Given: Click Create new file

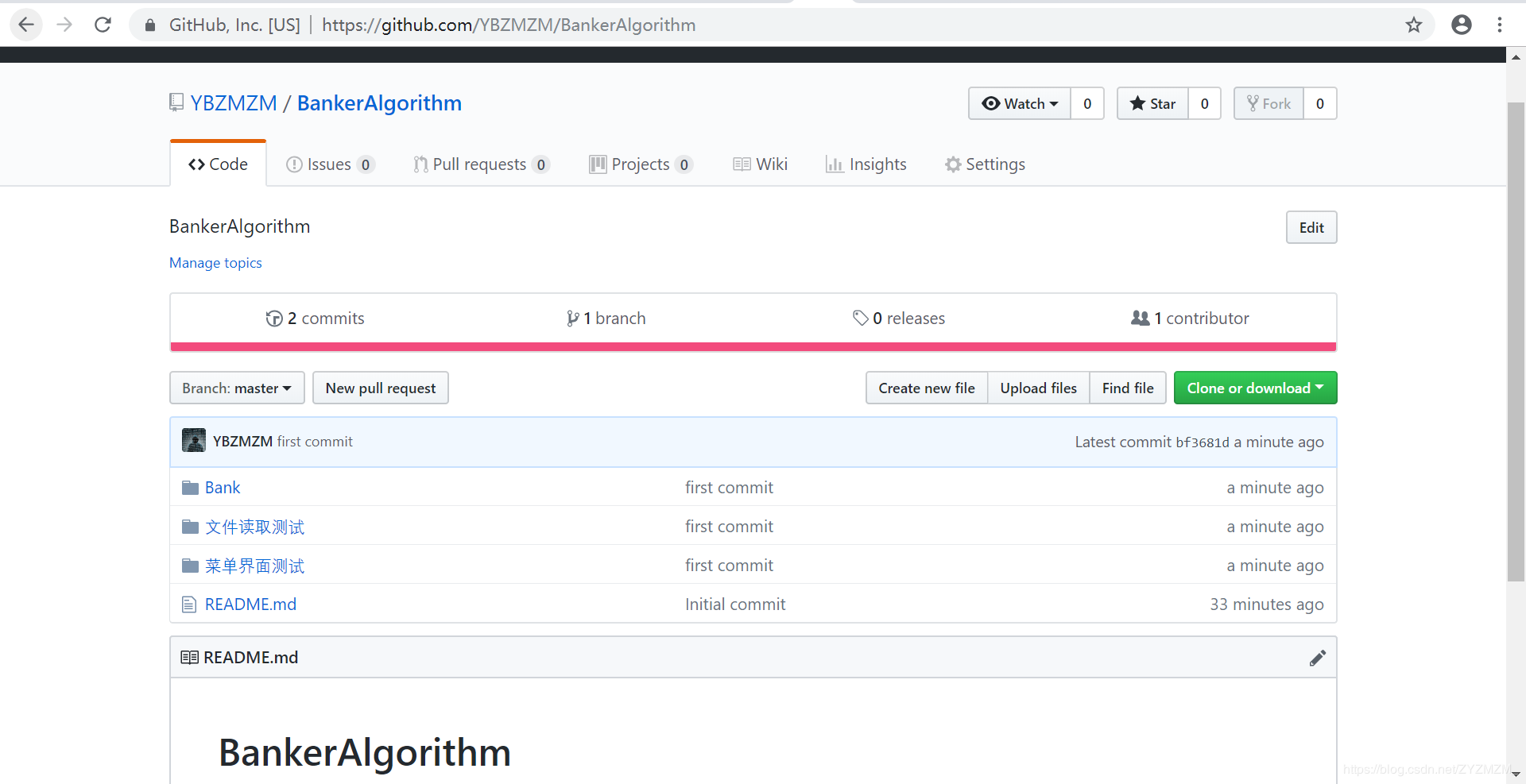Looking at the screenshot, I should pos(927,388).
